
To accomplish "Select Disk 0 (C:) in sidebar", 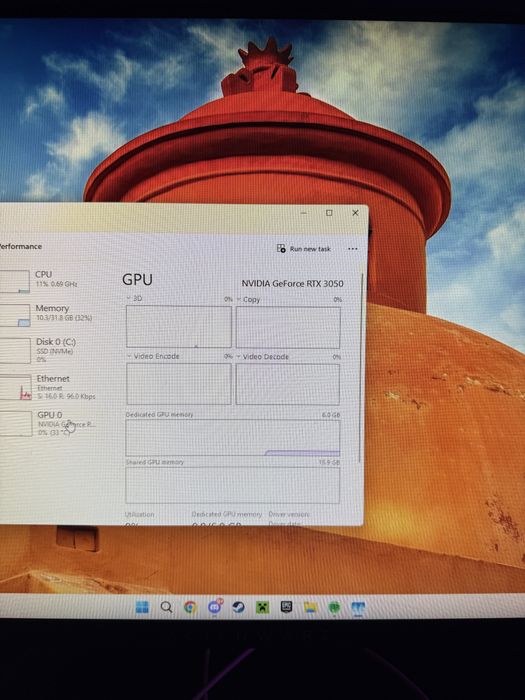I will click(x=47, y=350).
